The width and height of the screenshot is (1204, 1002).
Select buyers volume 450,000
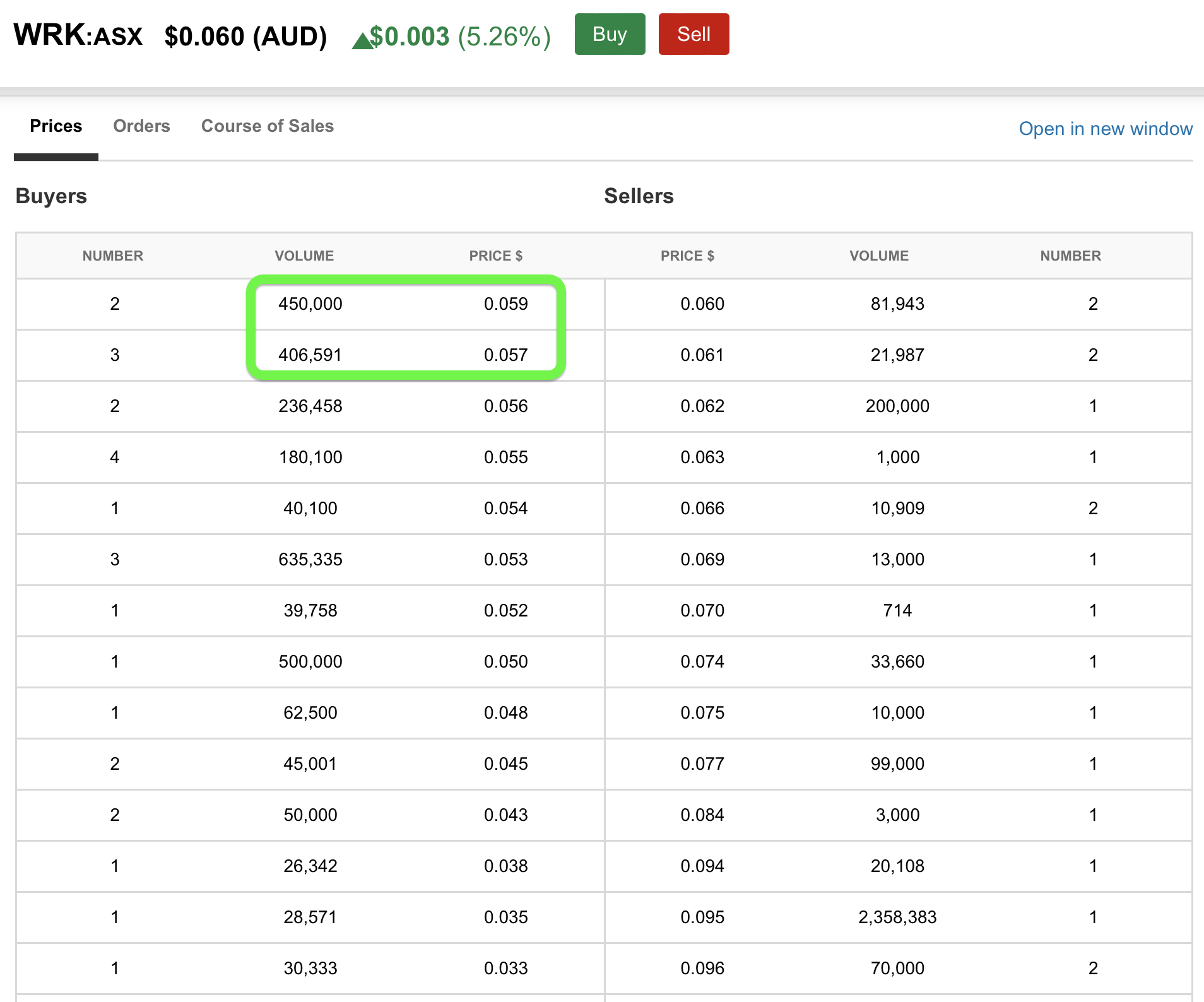(310, 304)
